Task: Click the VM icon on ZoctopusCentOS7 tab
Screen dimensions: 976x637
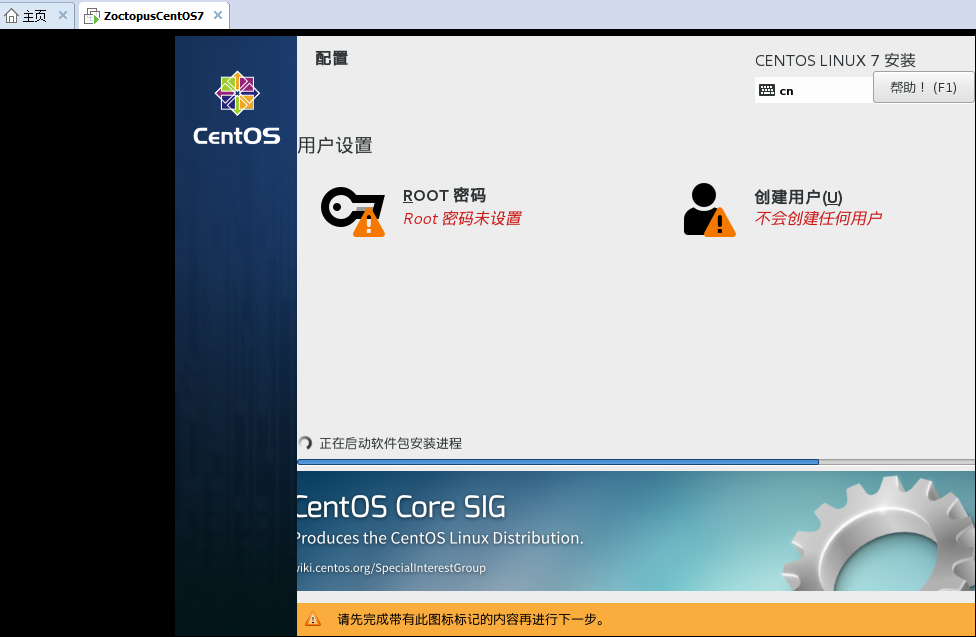Action: (x=92, y=16)
